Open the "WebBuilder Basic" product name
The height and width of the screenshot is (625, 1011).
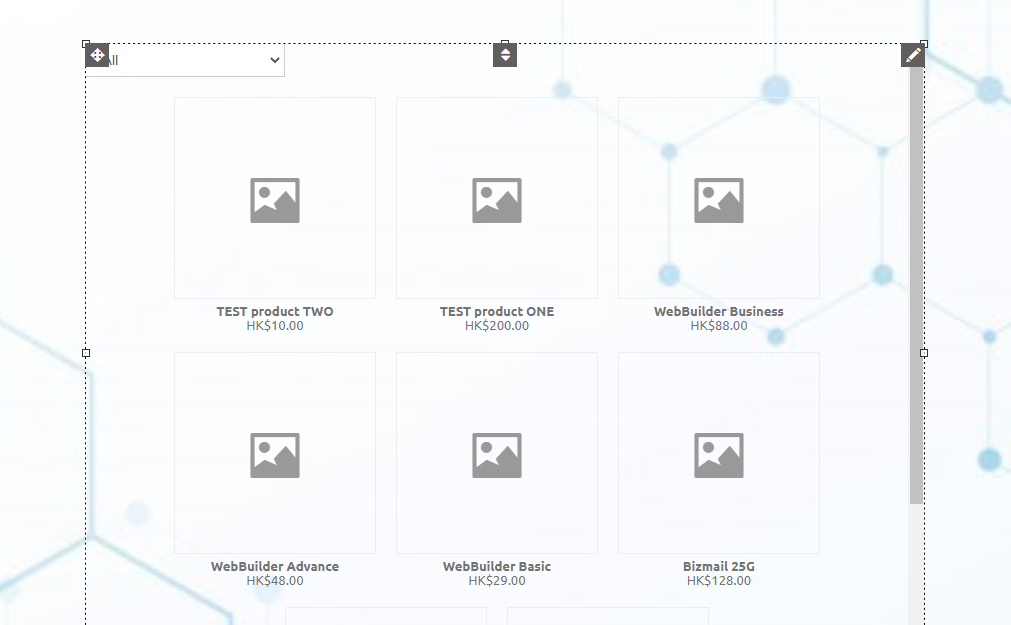click(x=497, y=566)
